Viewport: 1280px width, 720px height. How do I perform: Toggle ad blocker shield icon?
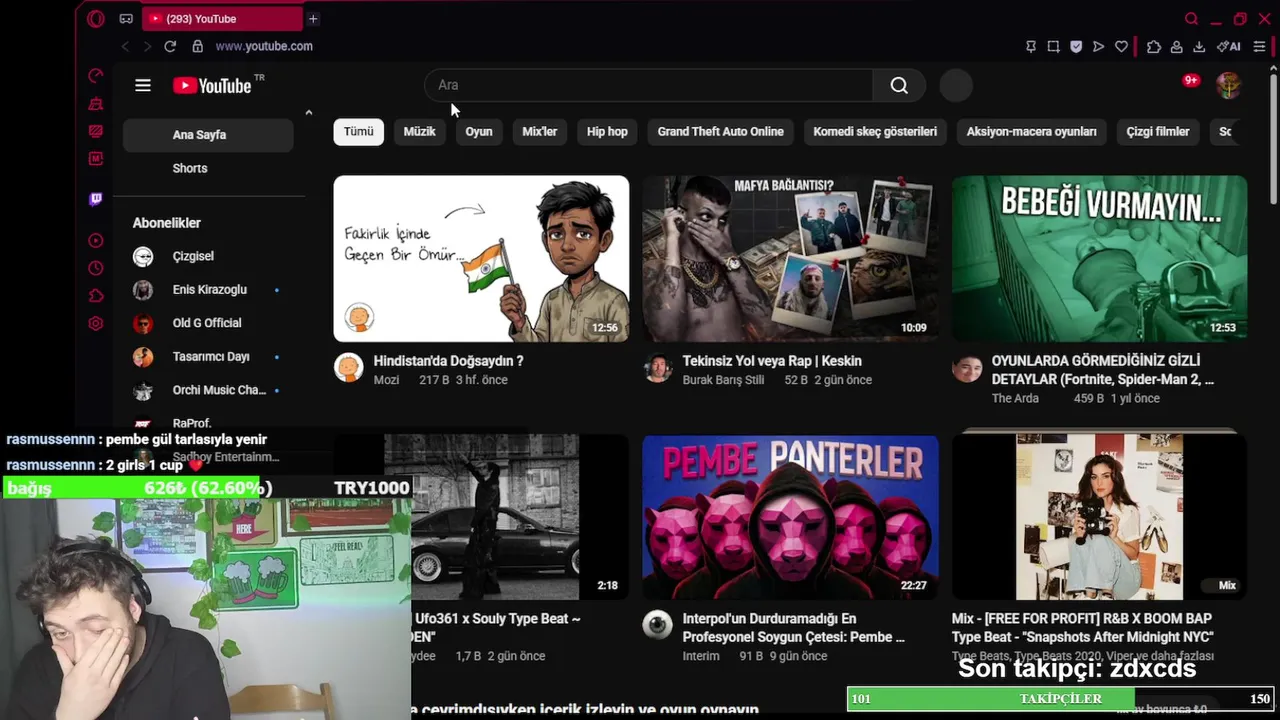point(1076,46)
